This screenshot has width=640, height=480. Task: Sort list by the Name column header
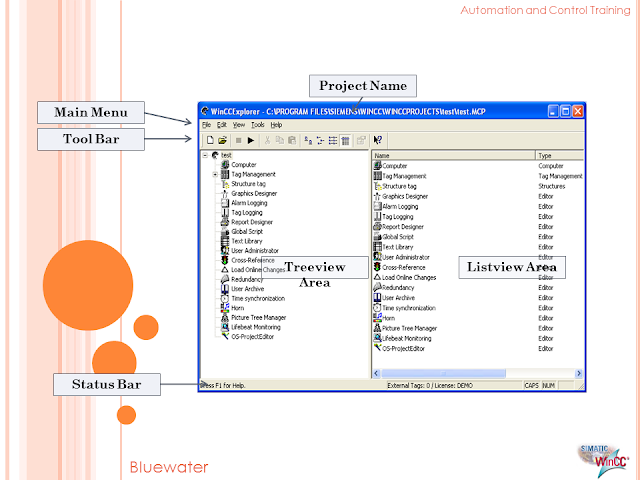[x=453, y=156]
